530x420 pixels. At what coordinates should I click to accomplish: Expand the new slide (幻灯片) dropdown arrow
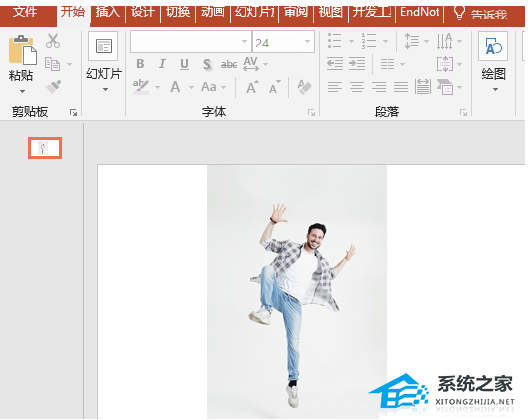[x=105, y=90]
